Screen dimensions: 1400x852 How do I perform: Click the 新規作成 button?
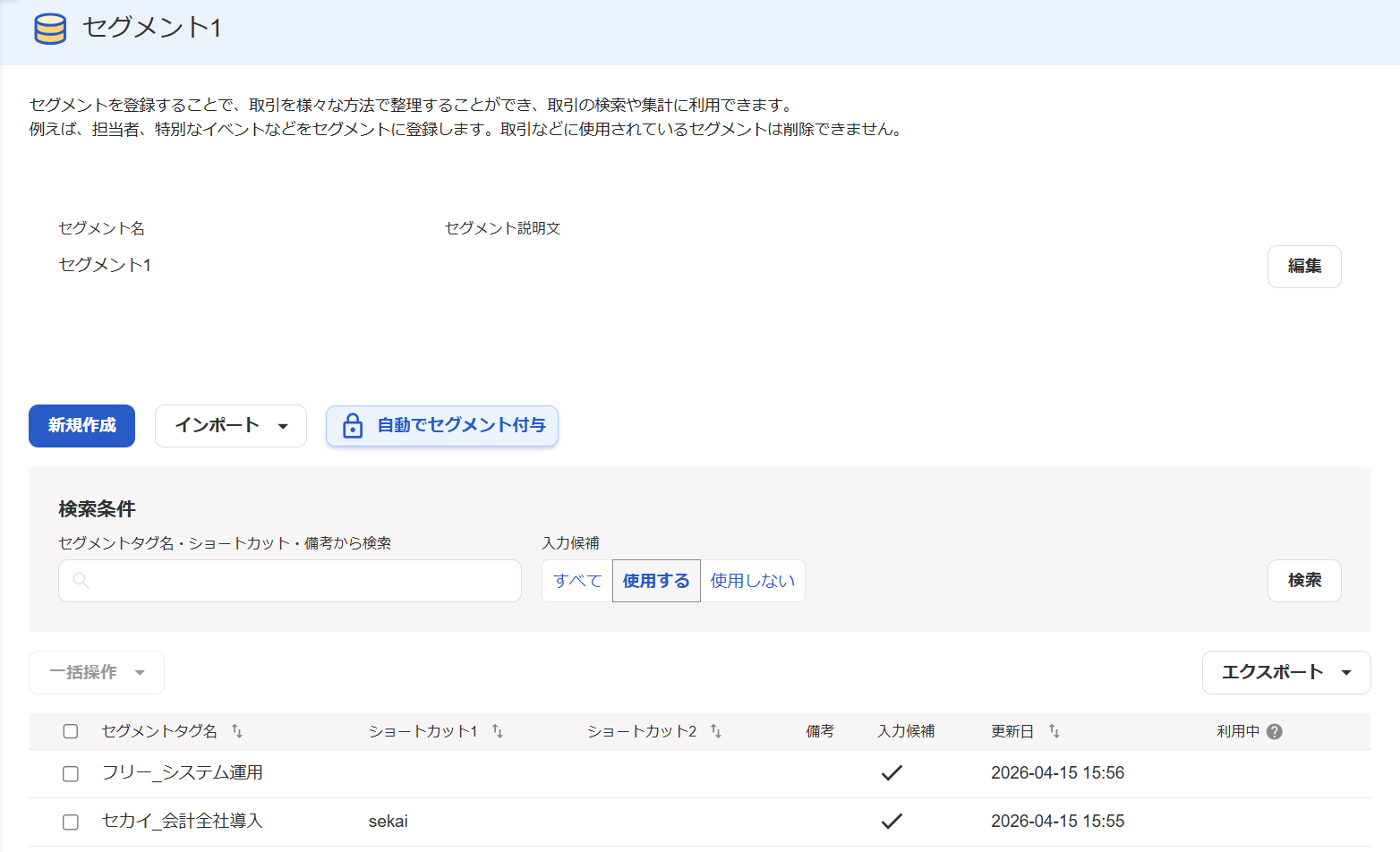81,426
